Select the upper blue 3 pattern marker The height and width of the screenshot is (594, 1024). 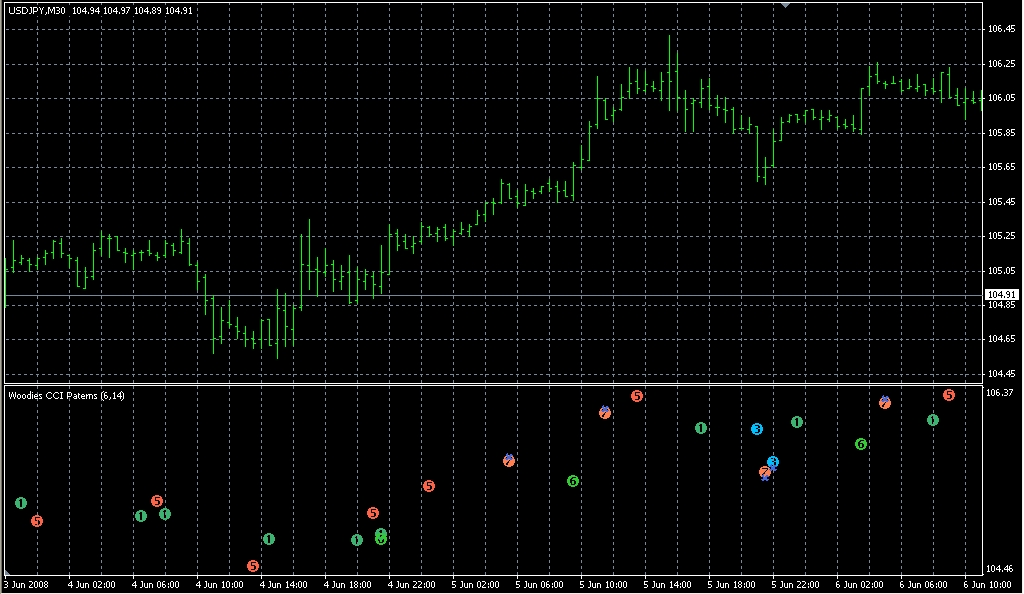click(x=757, y=429)
